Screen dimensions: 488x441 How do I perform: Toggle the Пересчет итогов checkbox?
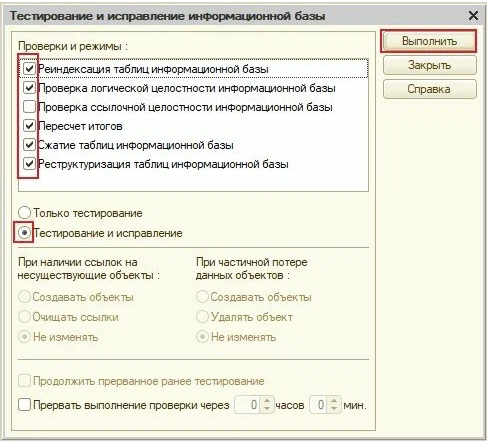point(29,126)
